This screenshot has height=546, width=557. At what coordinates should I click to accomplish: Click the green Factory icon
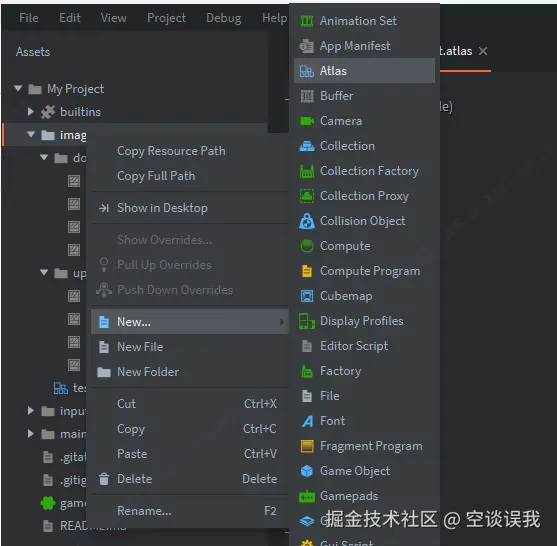(307, 371)
